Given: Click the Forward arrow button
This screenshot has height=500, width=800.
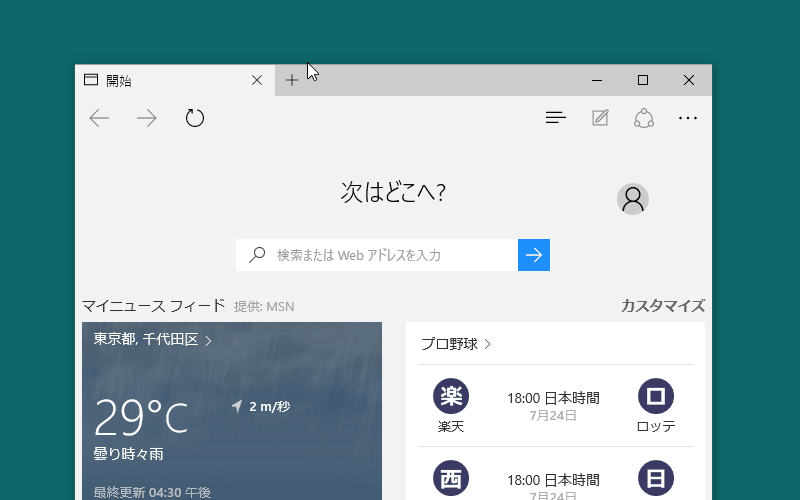Looking at the screenshot, I should (147, 118).
